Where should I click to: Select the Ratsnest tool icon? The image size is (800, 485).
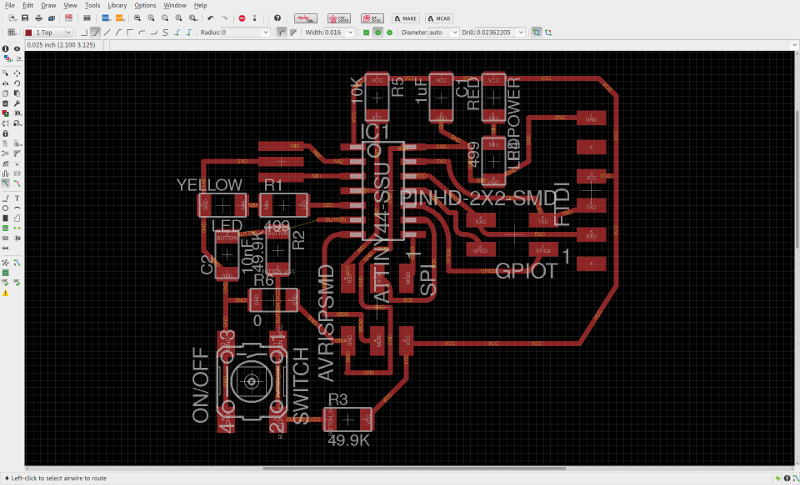click(x=6, y=263)
